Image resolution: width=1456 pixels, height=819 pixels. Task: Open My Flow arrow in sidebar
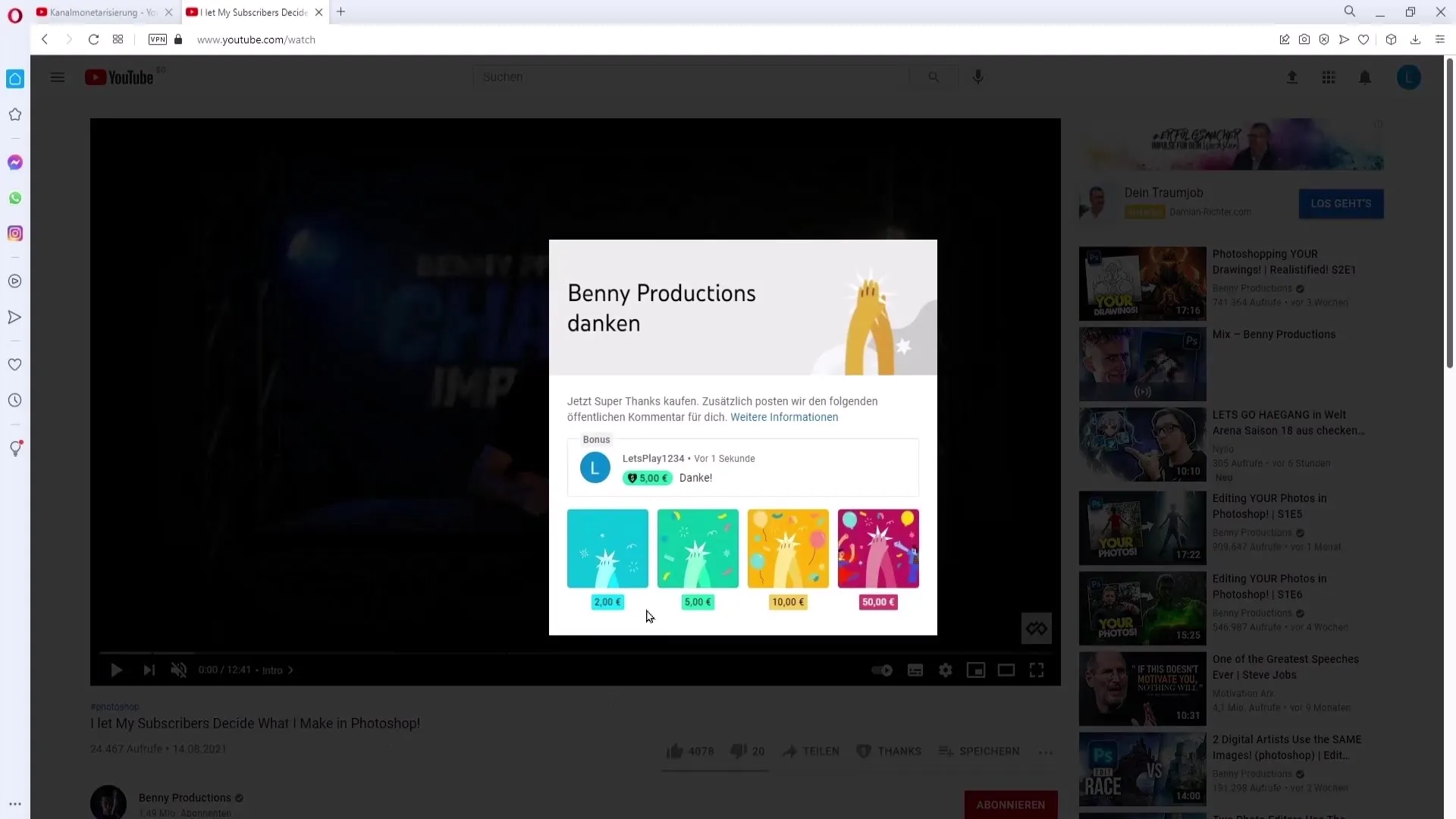coord(15,317)
